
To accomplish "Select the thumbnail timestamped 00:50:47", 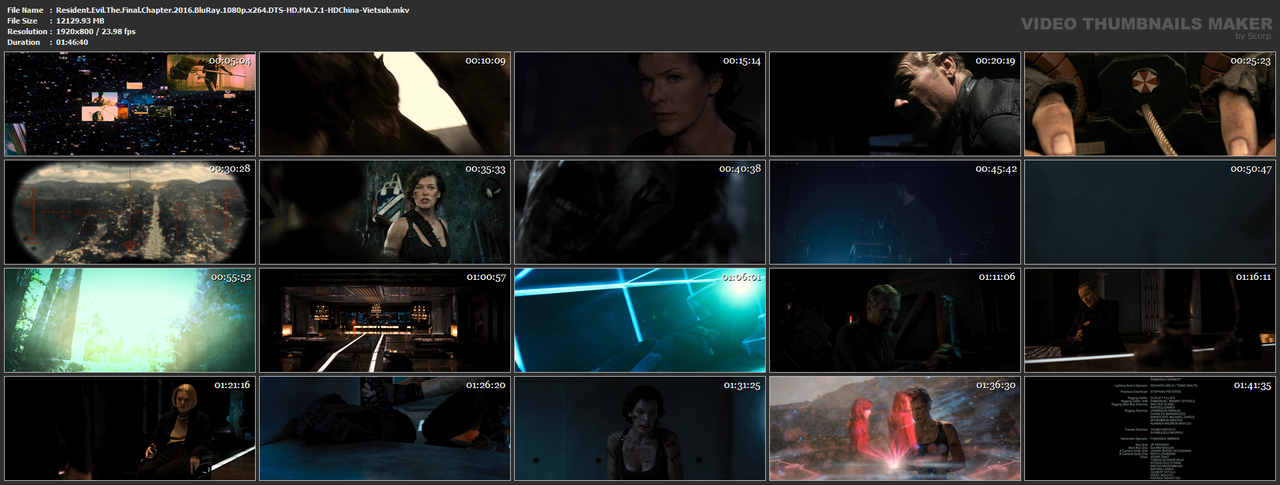I will coord(1150,212).
